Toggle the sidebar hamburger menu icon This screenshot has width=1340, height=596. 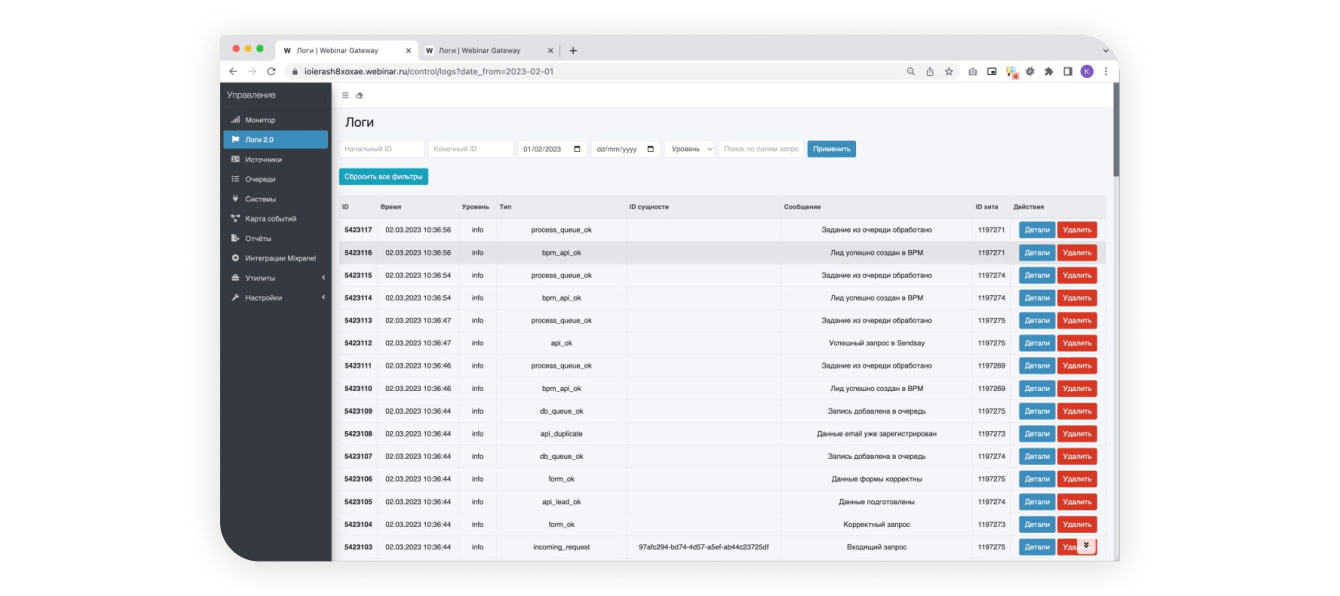(345, 95)
